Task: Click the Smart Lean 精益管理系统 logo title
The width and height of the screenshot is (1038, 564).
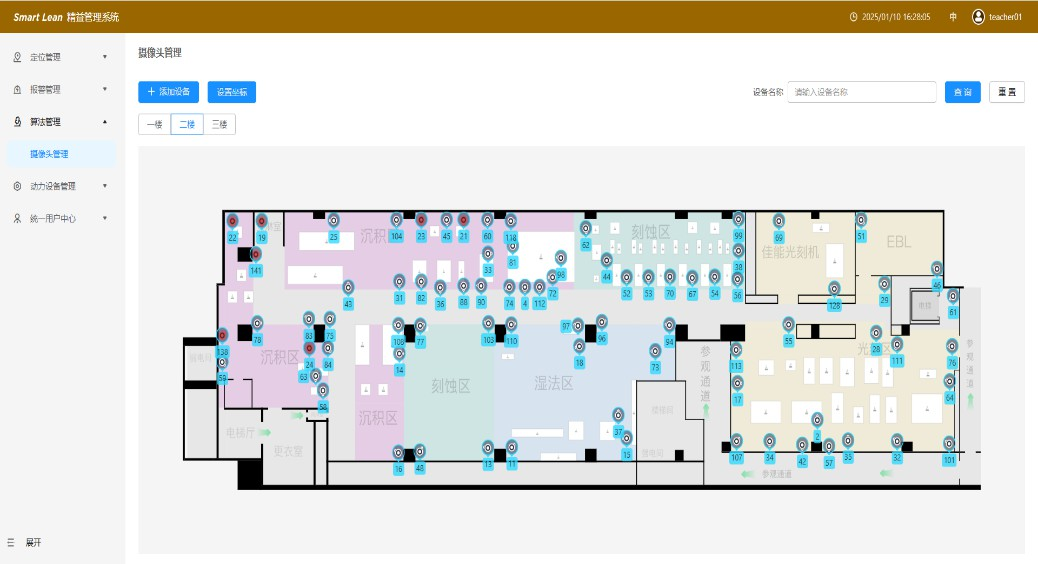Action: coord(66,17)
